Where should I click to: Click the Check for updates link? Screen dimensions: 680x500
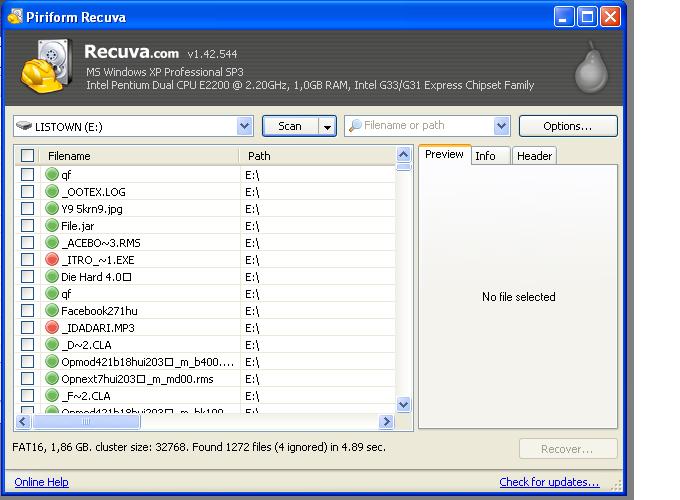(x=549, y=482)
